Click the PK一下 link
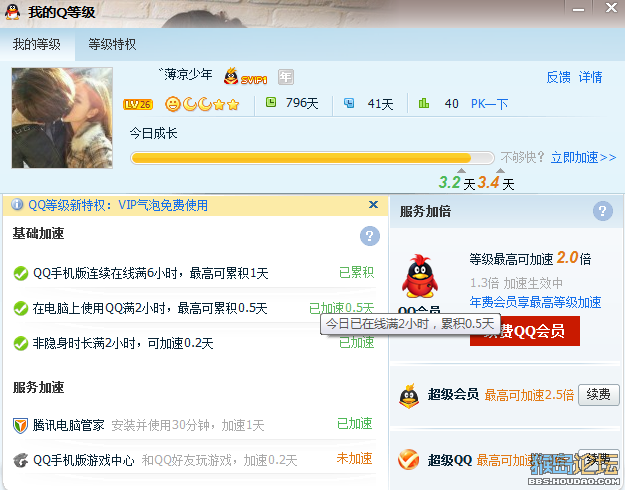625x490 pixels. click(489, 104)
